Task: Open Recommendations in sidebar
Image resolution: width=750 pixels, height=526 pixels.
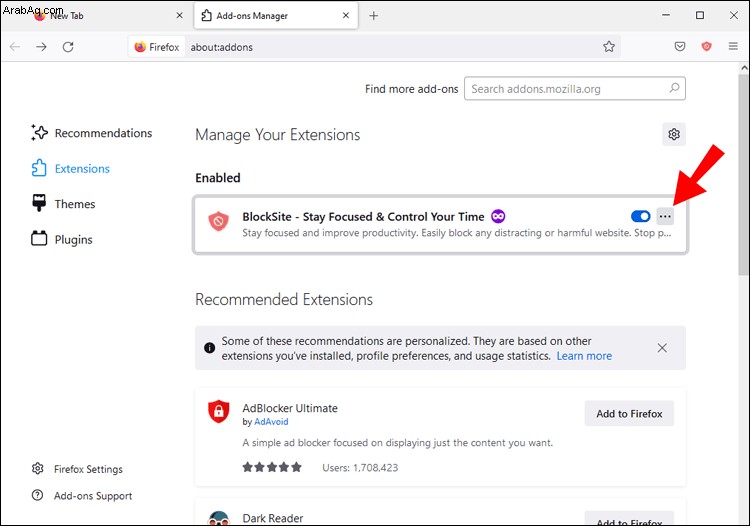Action: tap(91, 133)
